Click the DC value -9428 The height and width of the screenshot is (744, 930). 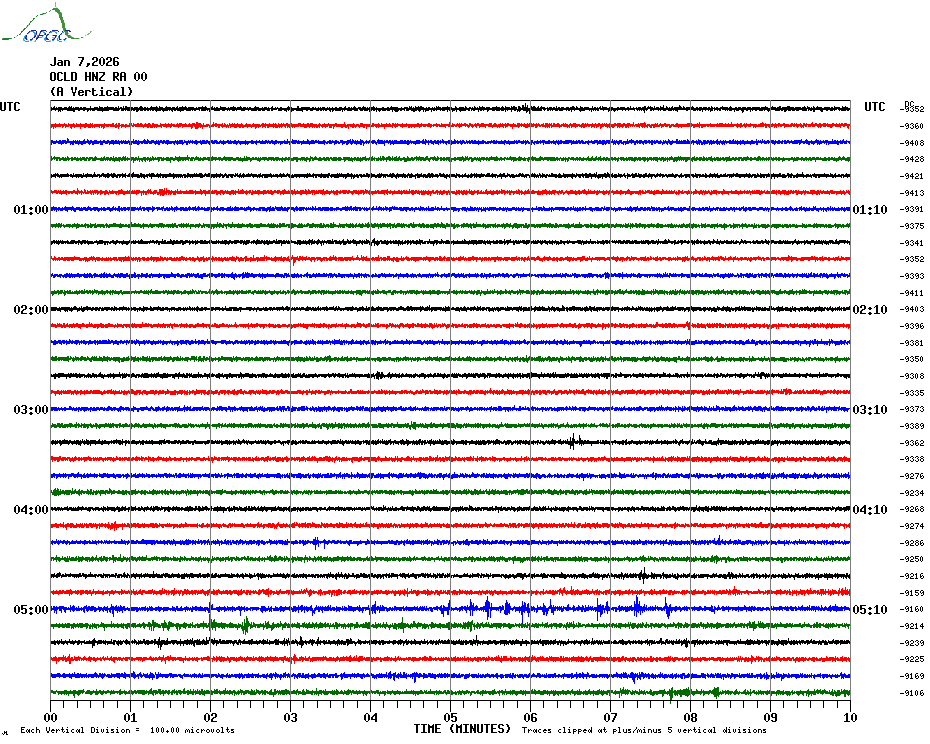coord(912,160)
